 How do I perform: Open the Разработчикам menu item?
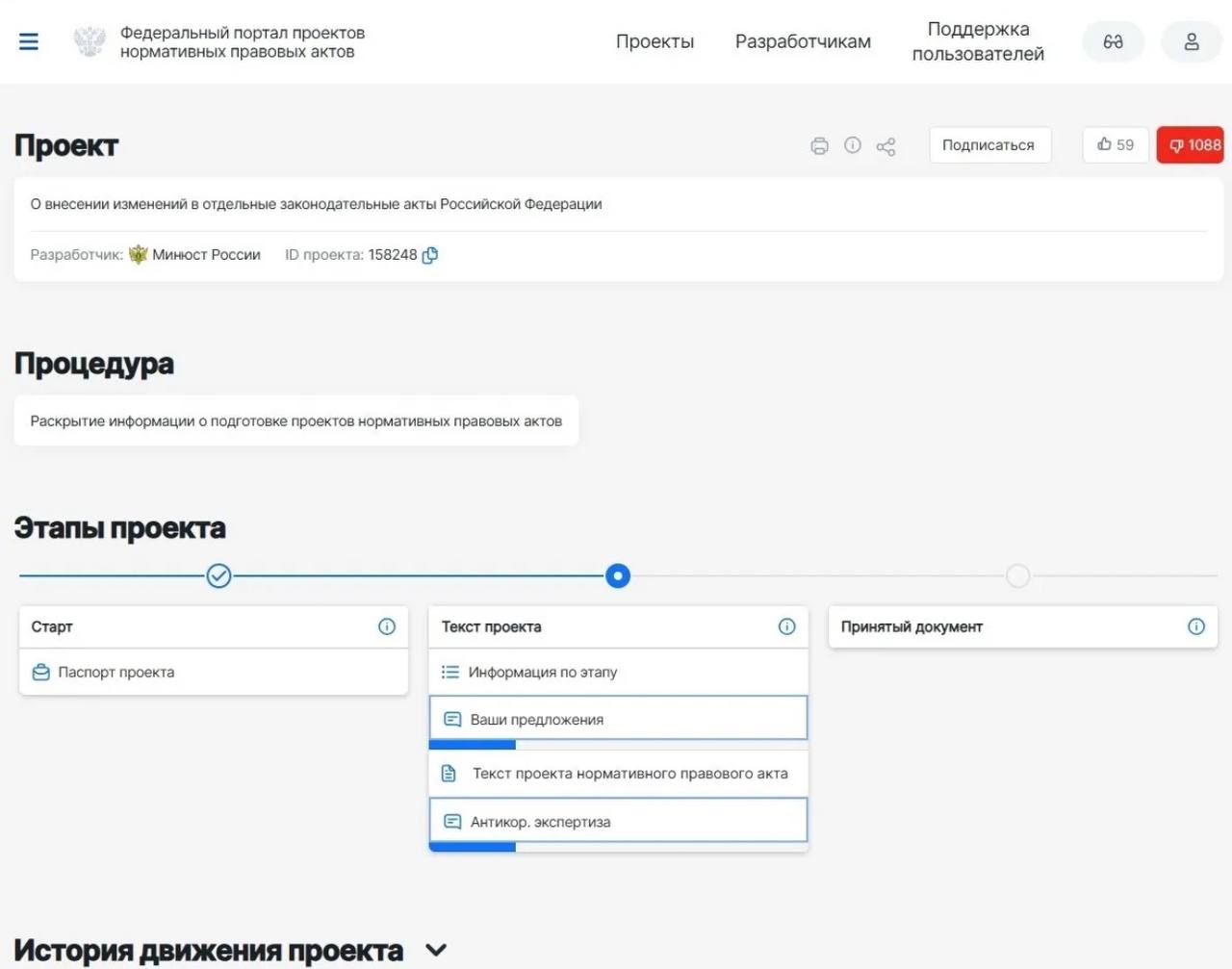[x=803, y=41]
